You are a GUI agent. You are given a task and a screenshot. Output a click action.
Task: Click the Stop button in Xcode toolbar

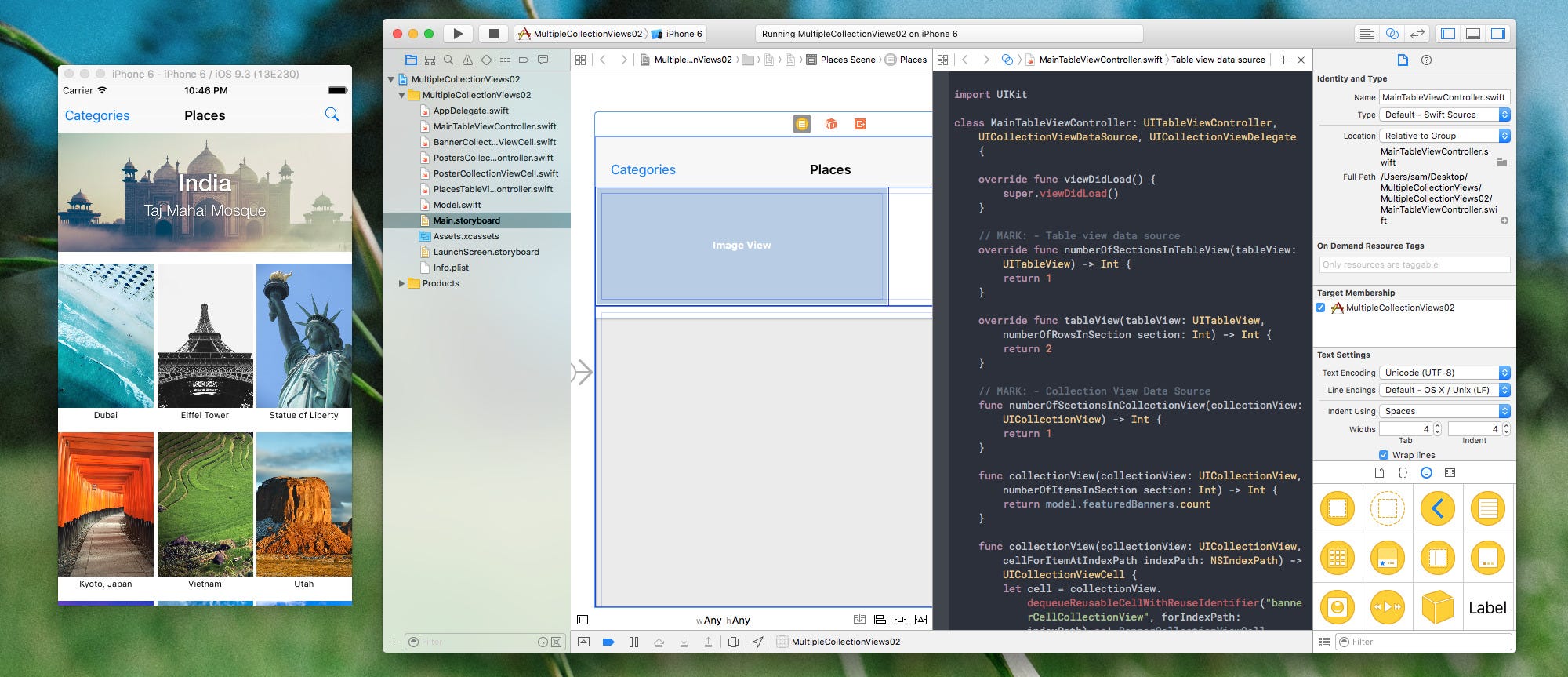pyautogui.click(x=493, y=34)
